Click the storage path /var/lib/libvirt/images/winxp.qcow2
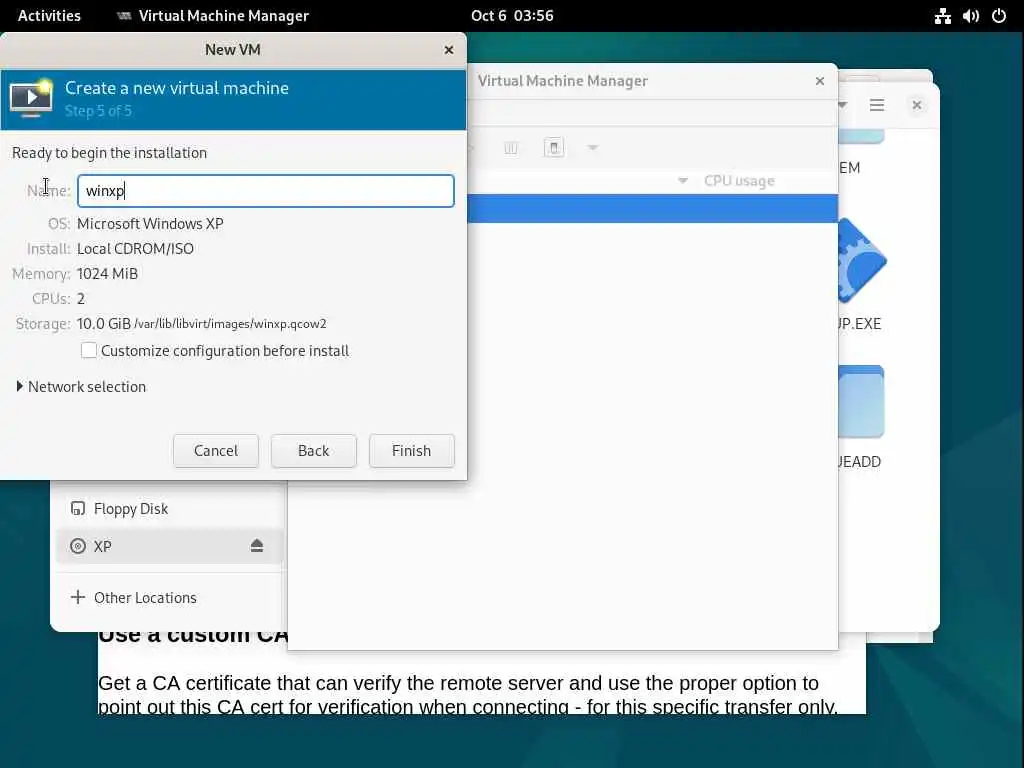The width and height of the screenshot is (1024, 768). click(231, 324)
